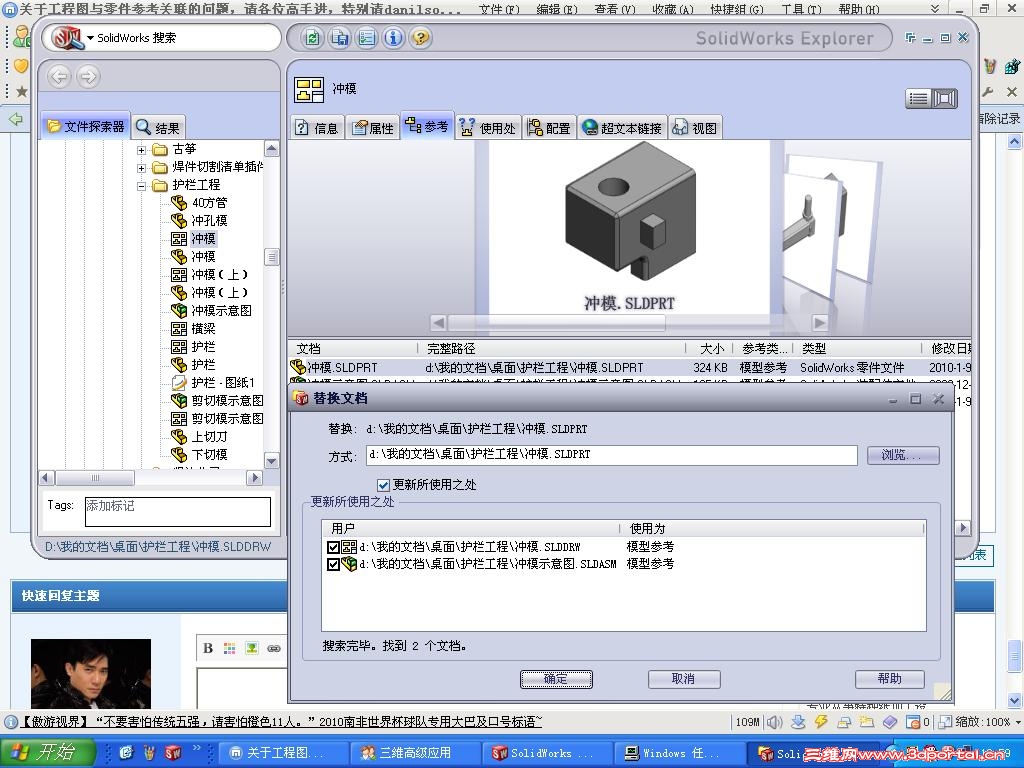
Task: Click the preview scroll left arrow
Action: (439, 323)
